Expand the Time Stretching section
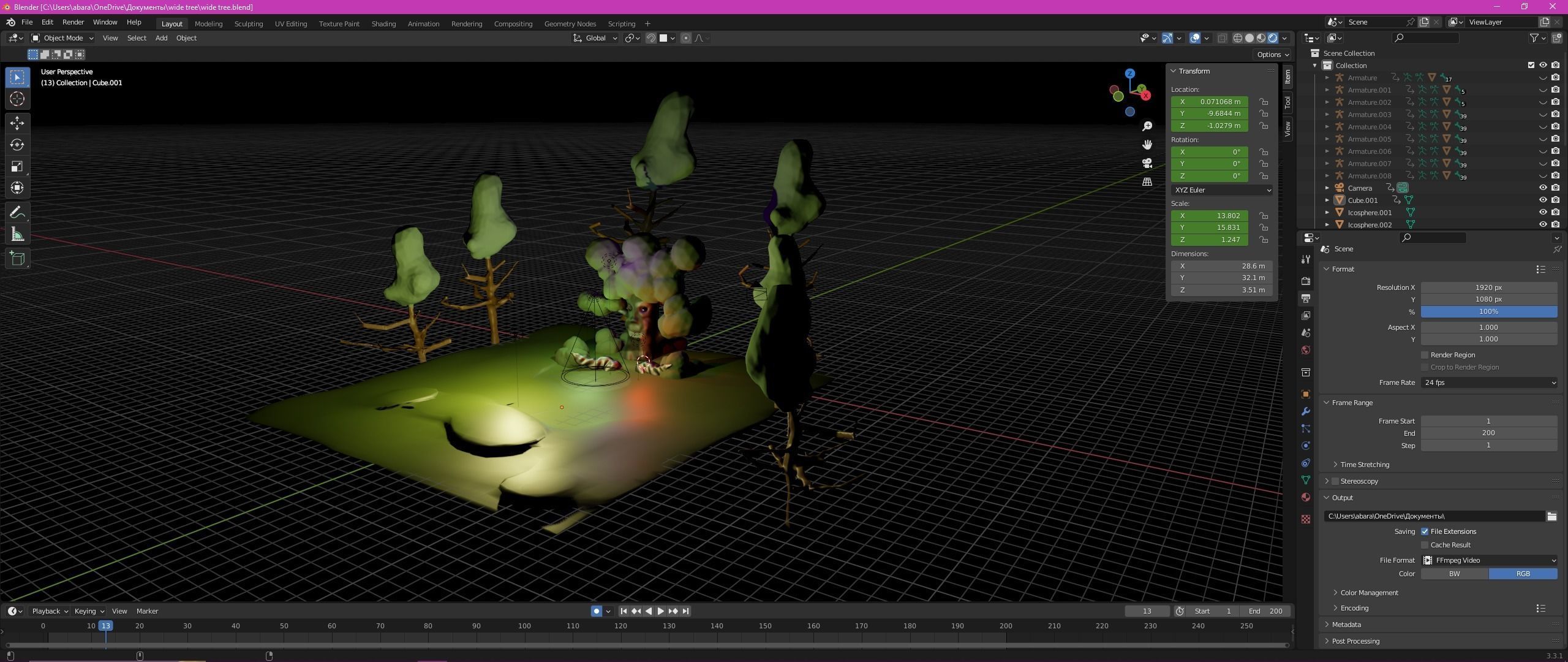This screenshot has height=662, width=1568. tap(1364, 465)
